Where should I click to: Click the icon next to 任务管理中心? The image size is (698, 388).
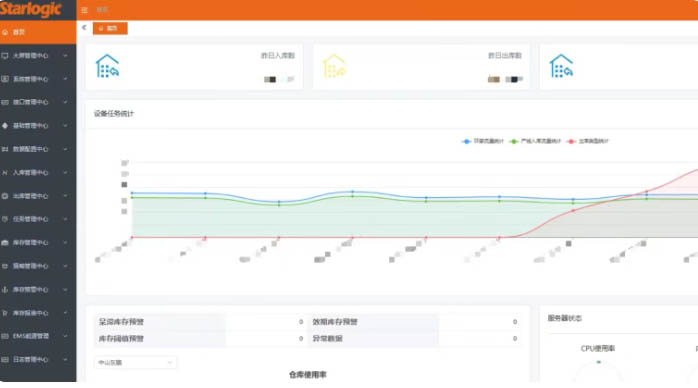pyautogui.click(x=5, y=219)
